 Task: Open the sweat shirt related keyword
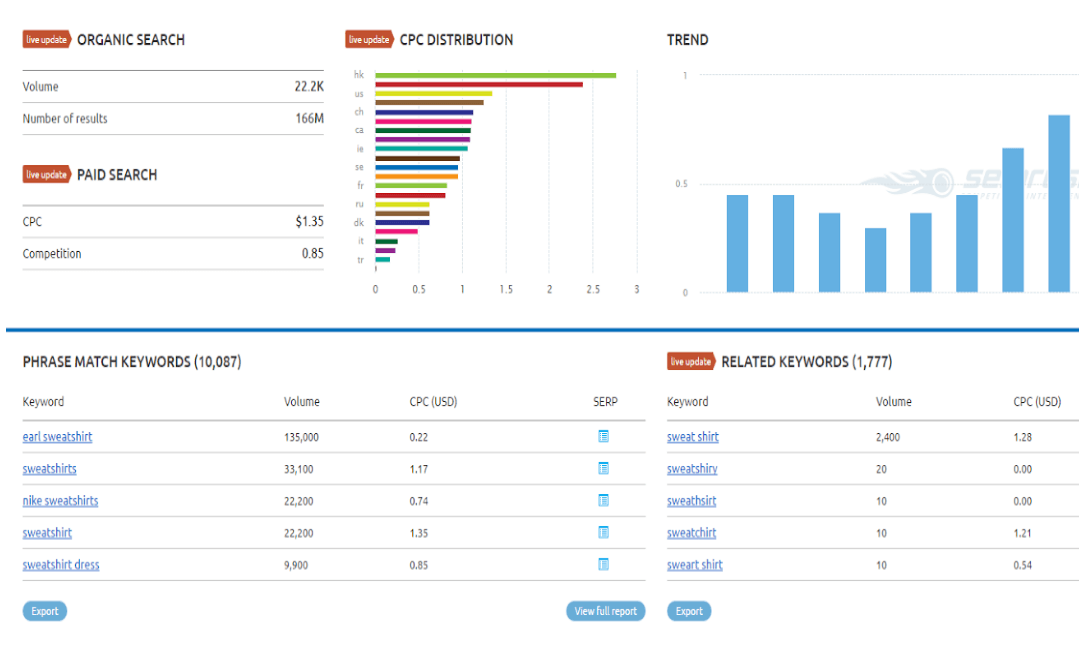pyautogui.click(x=692, y=437)
